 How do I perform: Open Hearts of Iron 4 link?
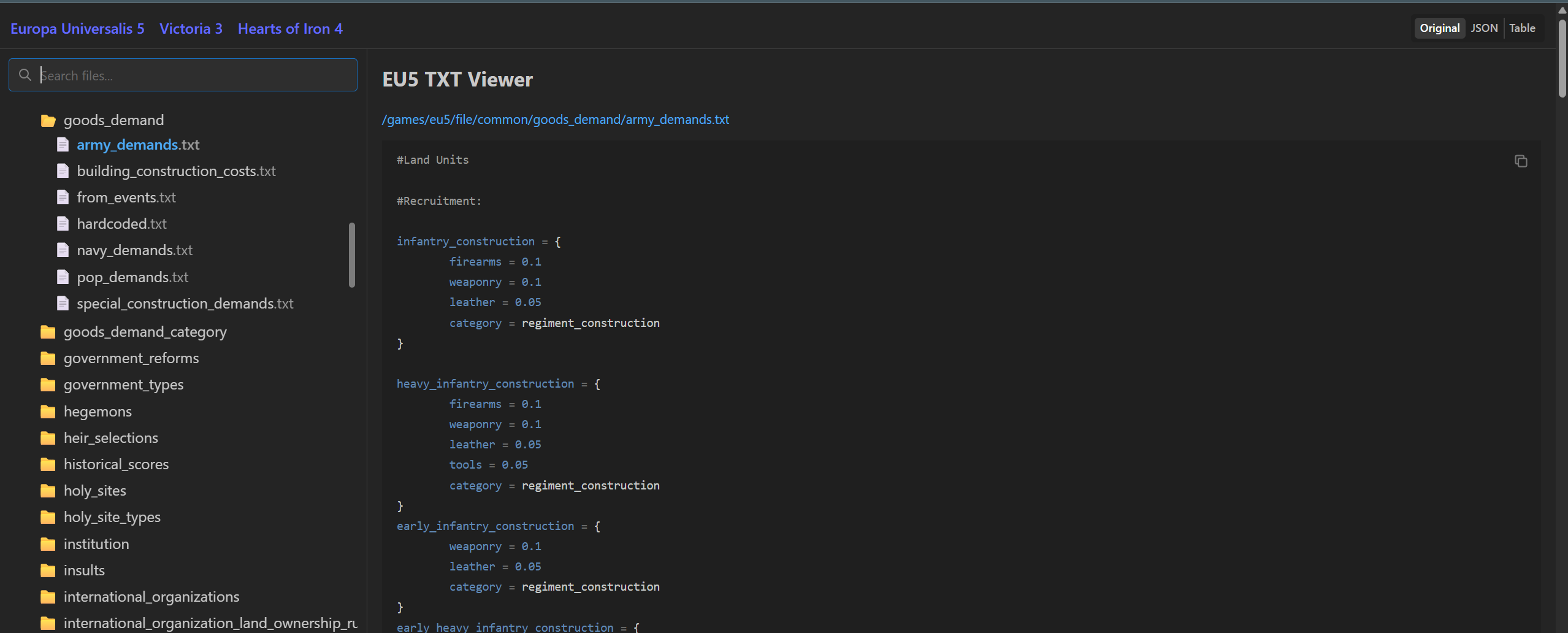(x=290, y=29)
